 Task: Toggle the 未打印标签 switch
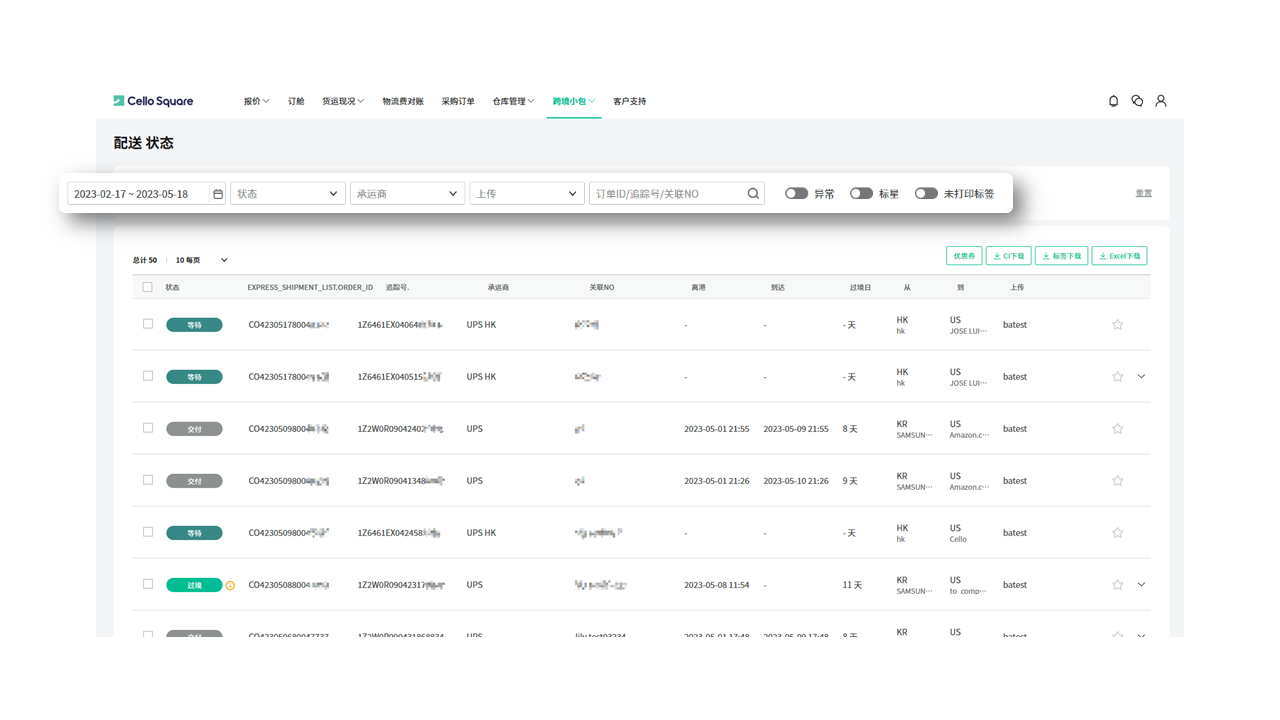click(x=926, y=194)
